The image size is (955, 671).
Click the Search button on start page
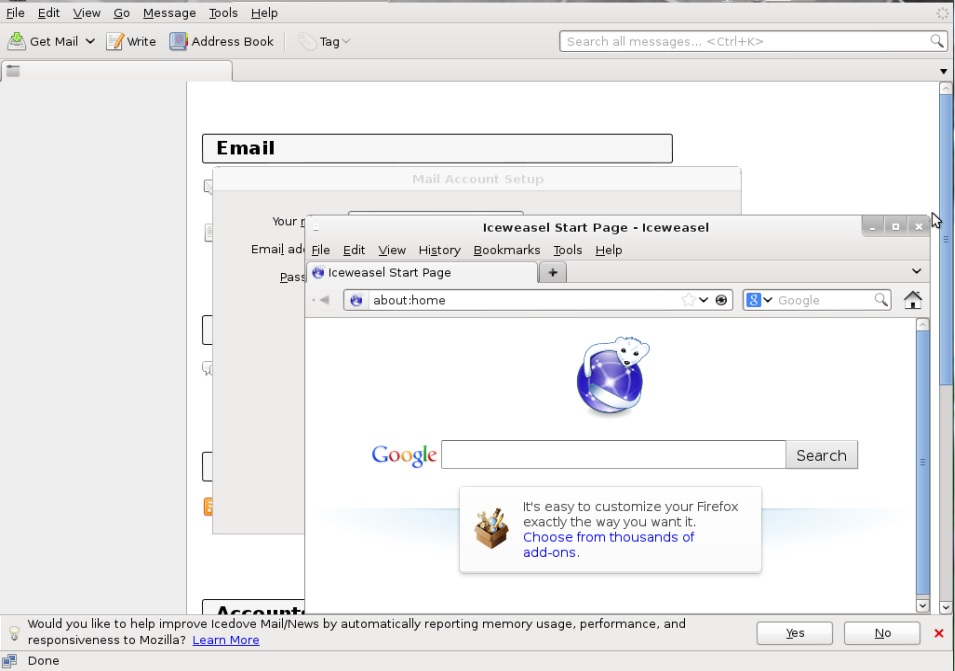pyautogui.click(x=822, y=455)
